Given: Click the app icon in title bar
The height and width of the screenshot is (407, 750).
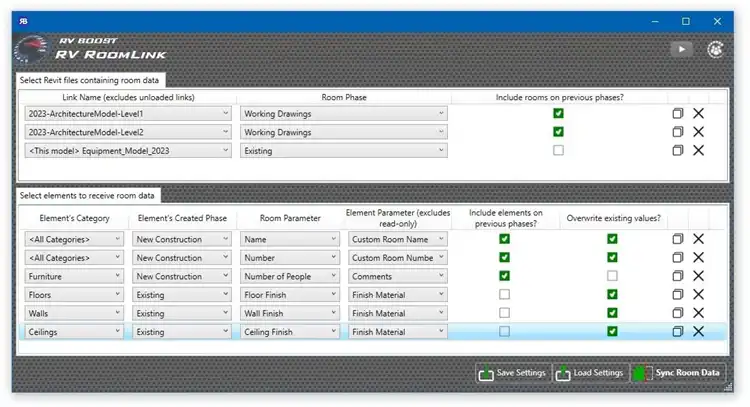Looking at the screenshot, I should click(x=23, y=21).
